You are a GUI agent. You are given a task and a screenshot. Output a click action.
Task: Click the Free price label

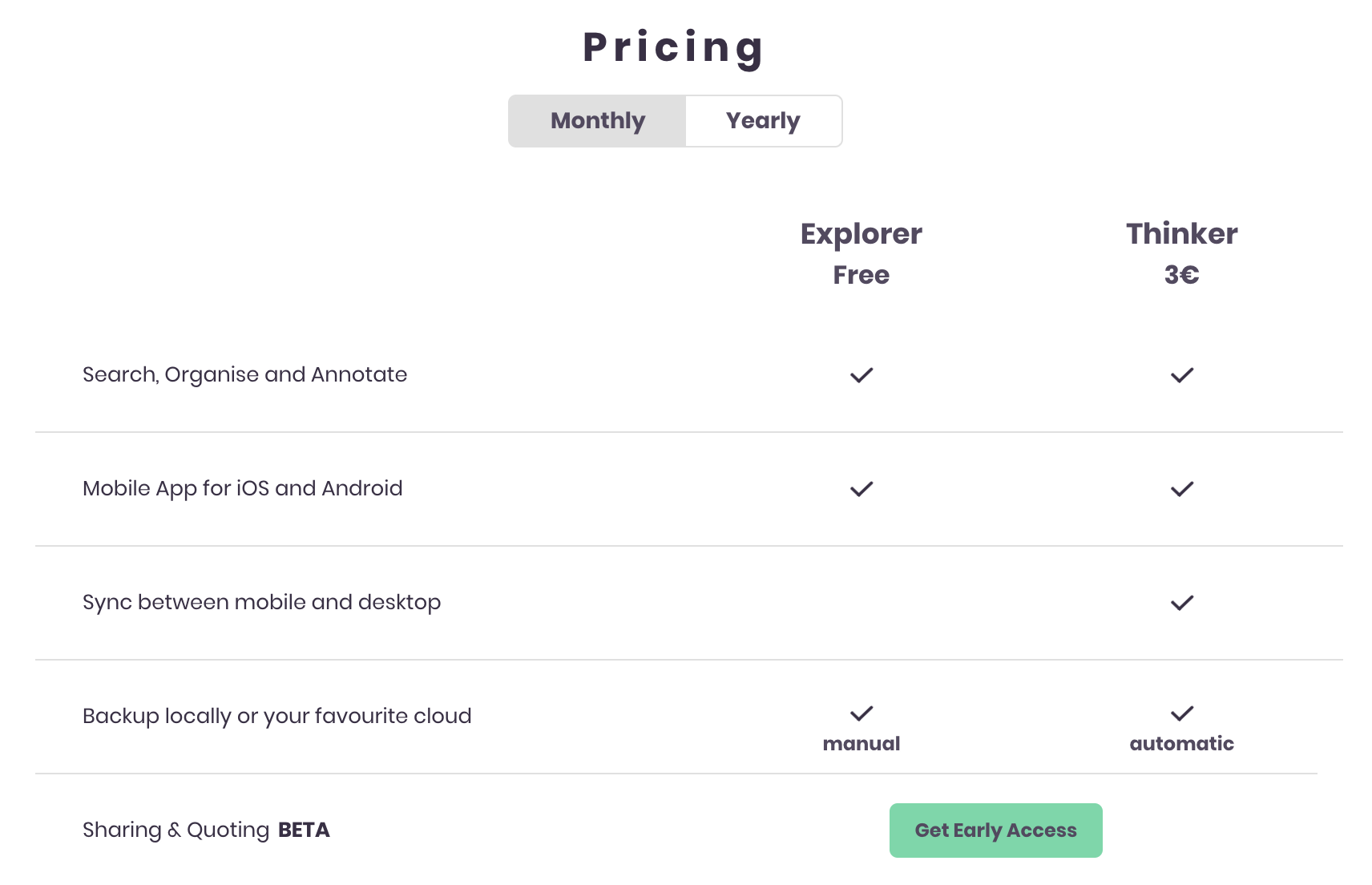(861, 275)
